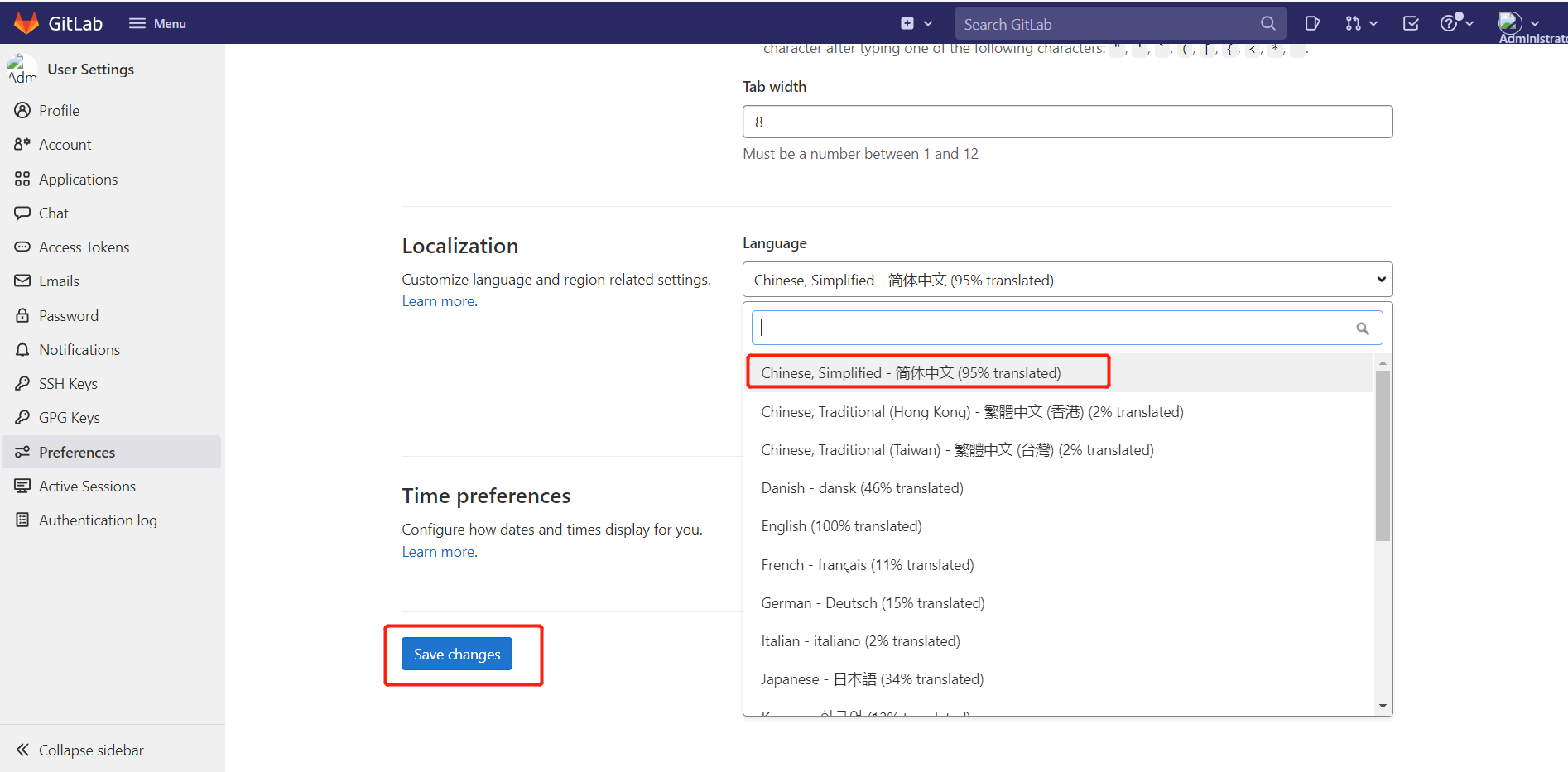Select Chinese, Traditional (Taiwan) option

(1059, 449)
